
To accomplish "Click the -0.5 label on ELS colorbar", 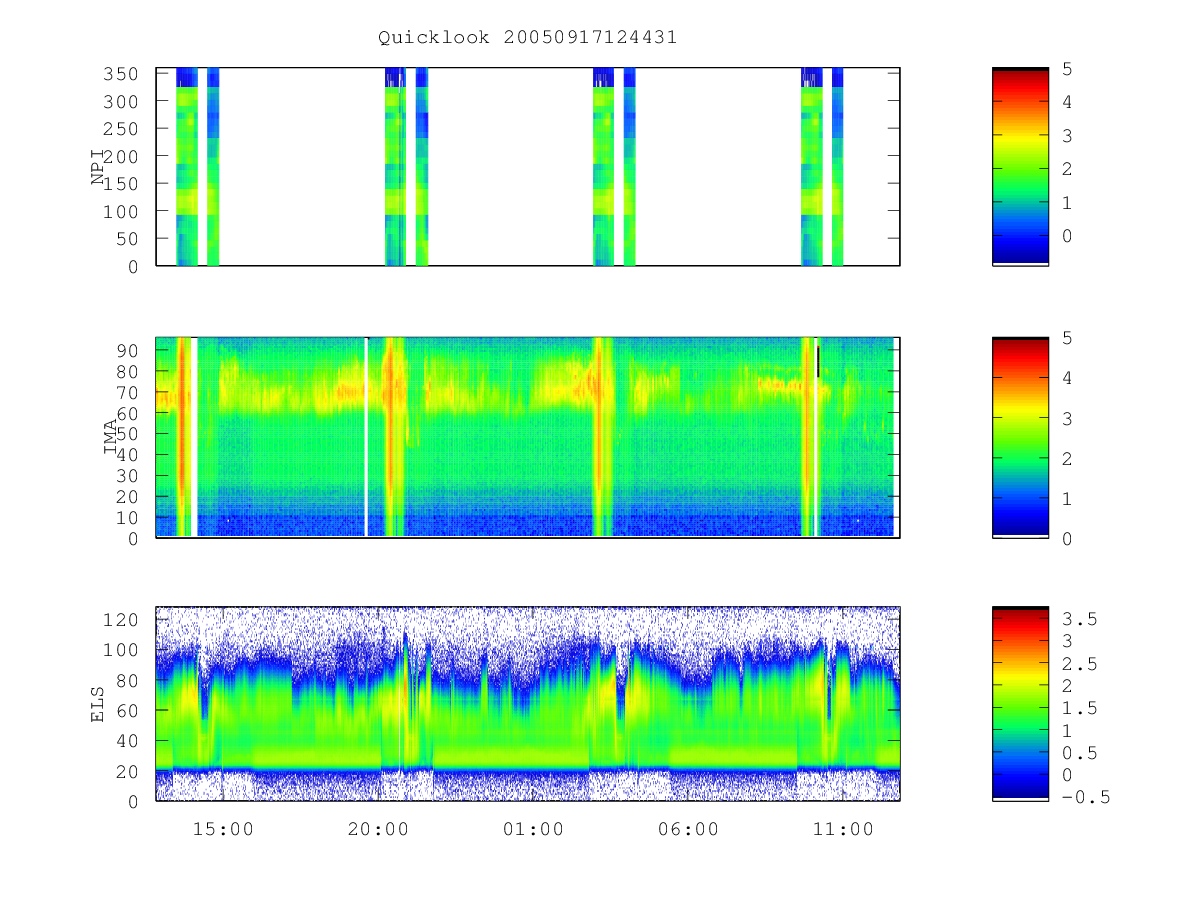I will [1085, 797].
